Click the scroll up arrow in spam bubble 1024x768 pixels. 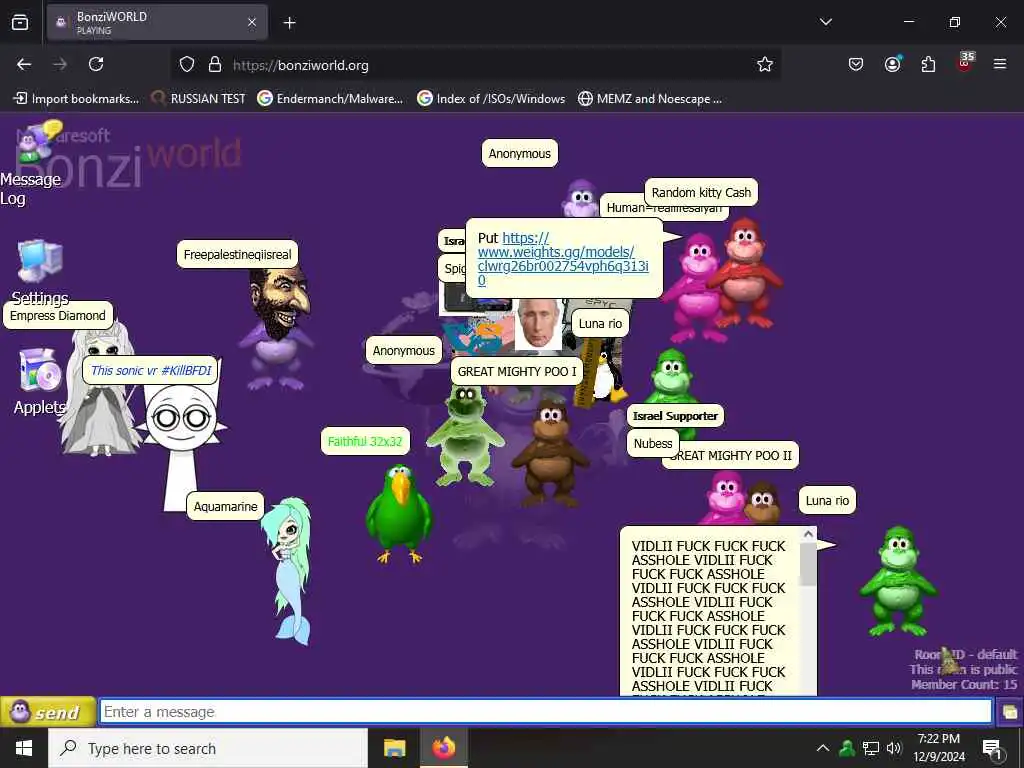[808, 535]
